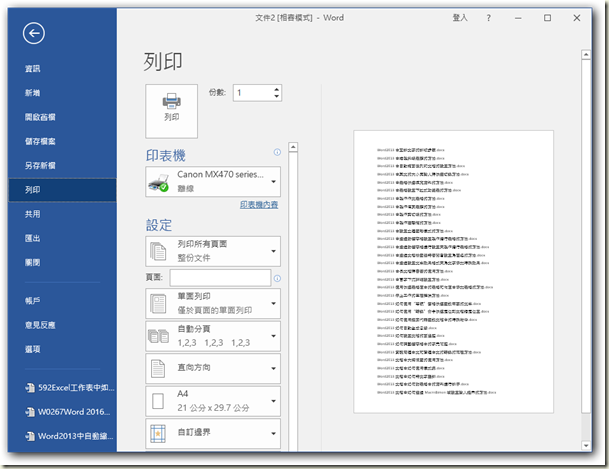Select the 儲存檔案 menu item

tap(40, 141)
